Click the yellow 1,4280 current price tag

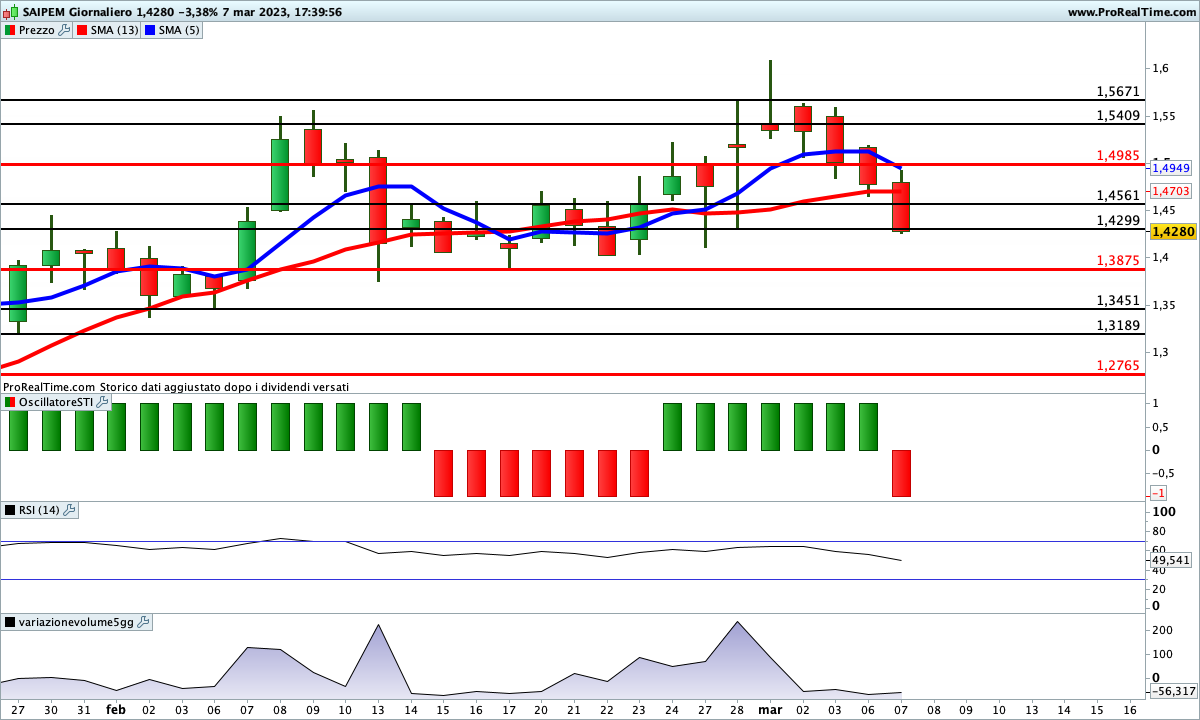pyautogui.click(x=1173, y=231)
